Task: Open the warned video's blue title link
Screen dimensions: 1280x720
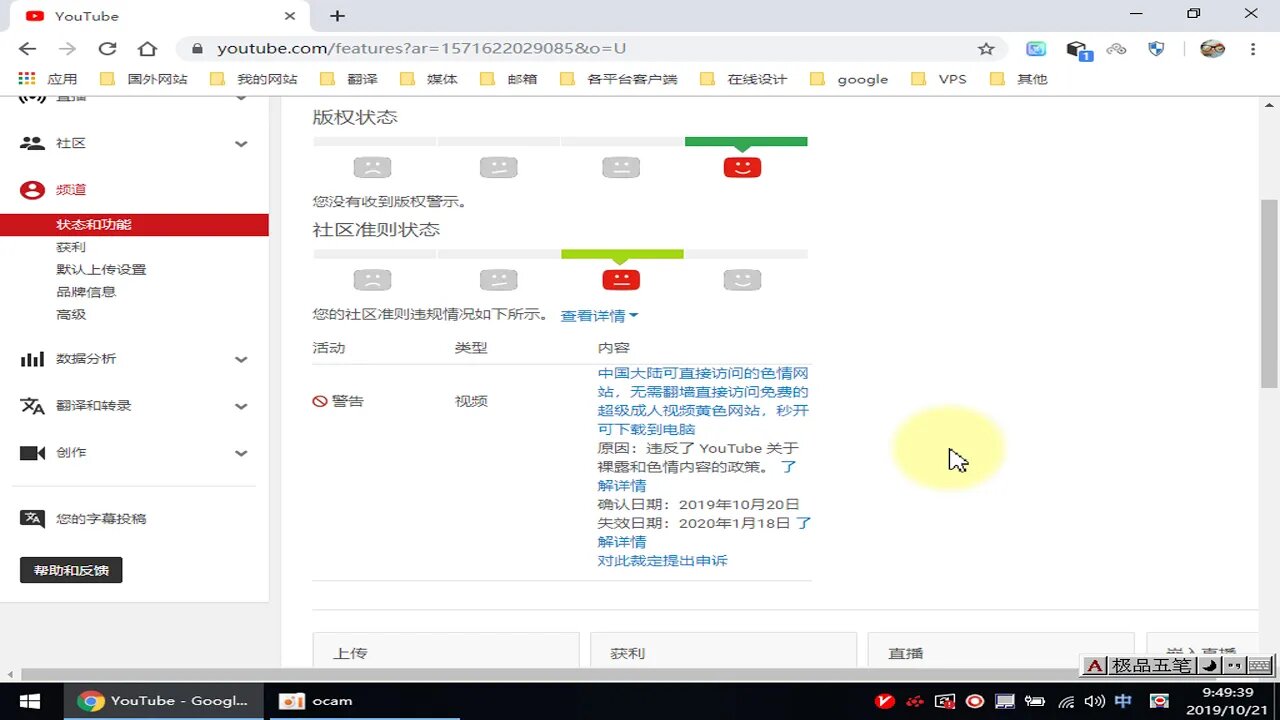Action: 703,401
